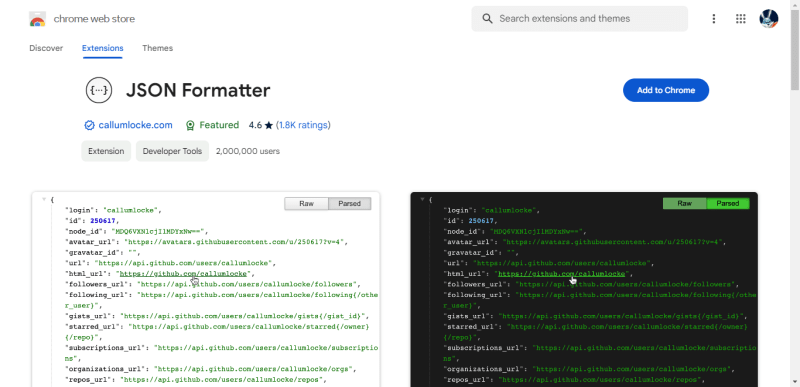
Task: Click Parsed toggle in light screenshot
Action: 349,203
